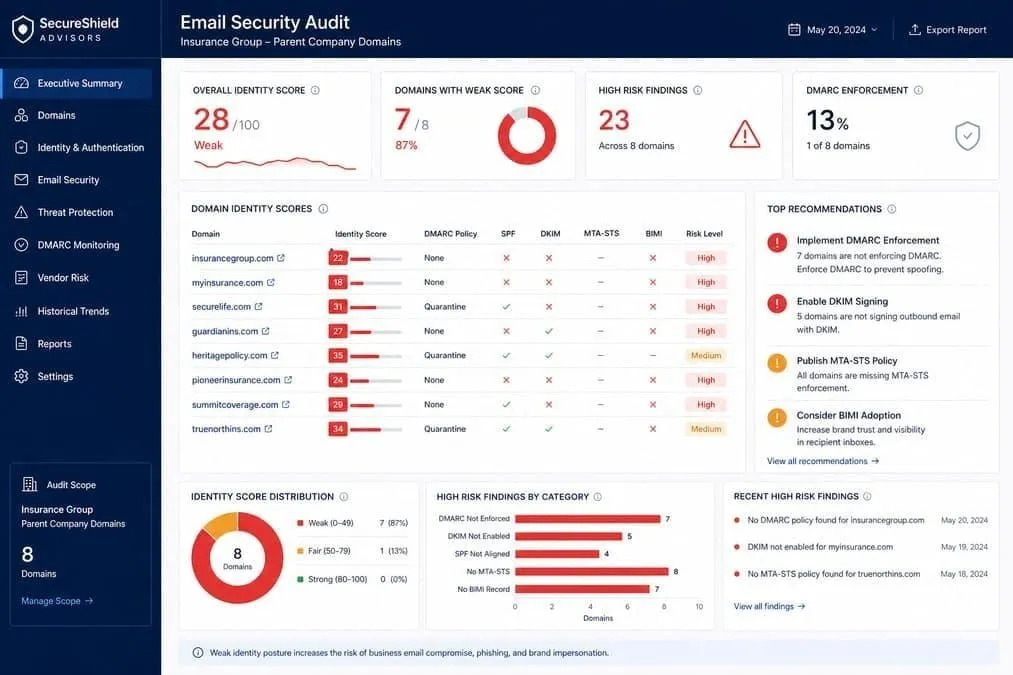Open external link icon for summitcoverage.com
This screenshot has width=1013, height=675.
[x=286, y=404]
